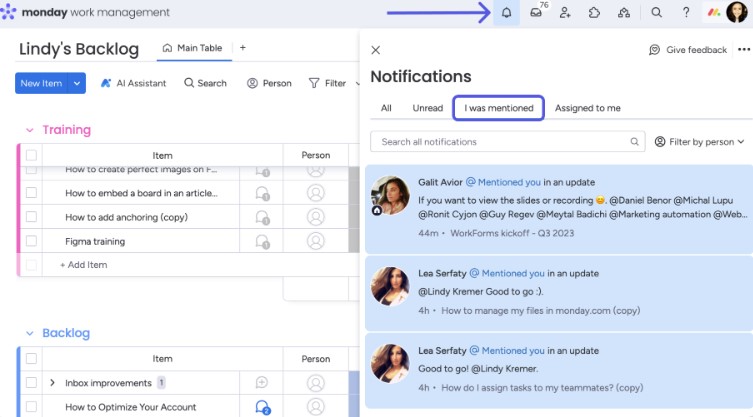
Task: Open updates for Figma training
Action: coord(262,242)
